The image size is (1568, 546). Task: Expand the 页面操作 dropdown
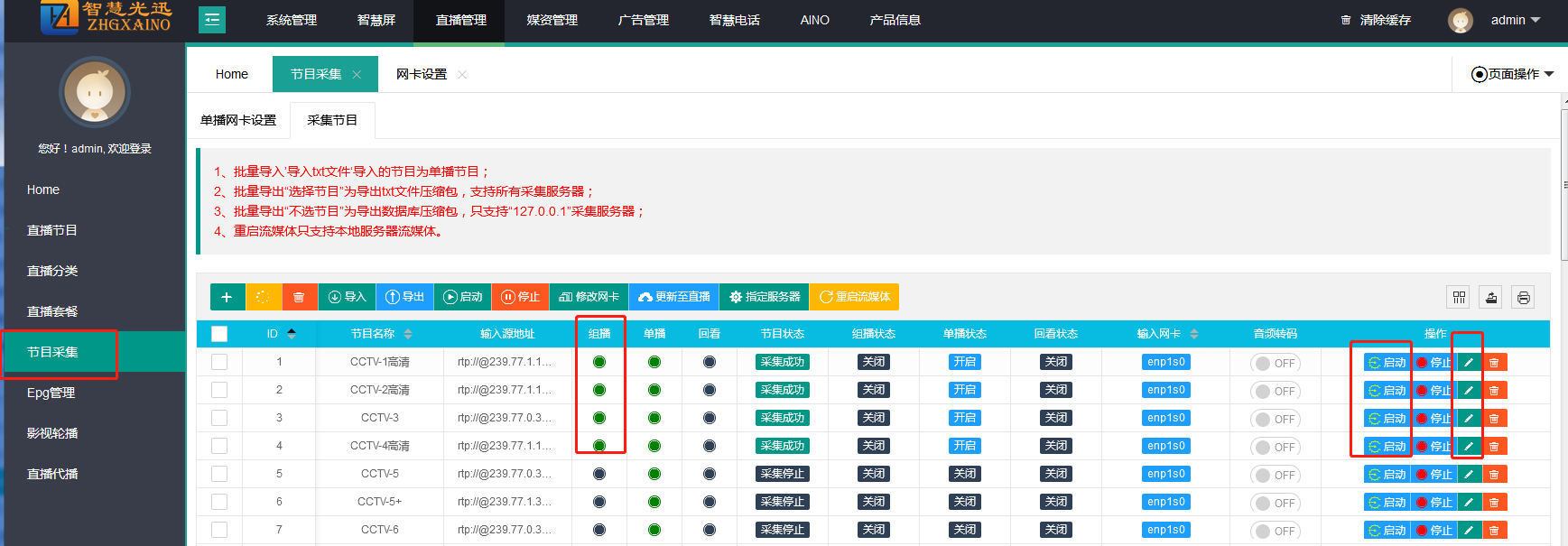[x=1512, y=74]
